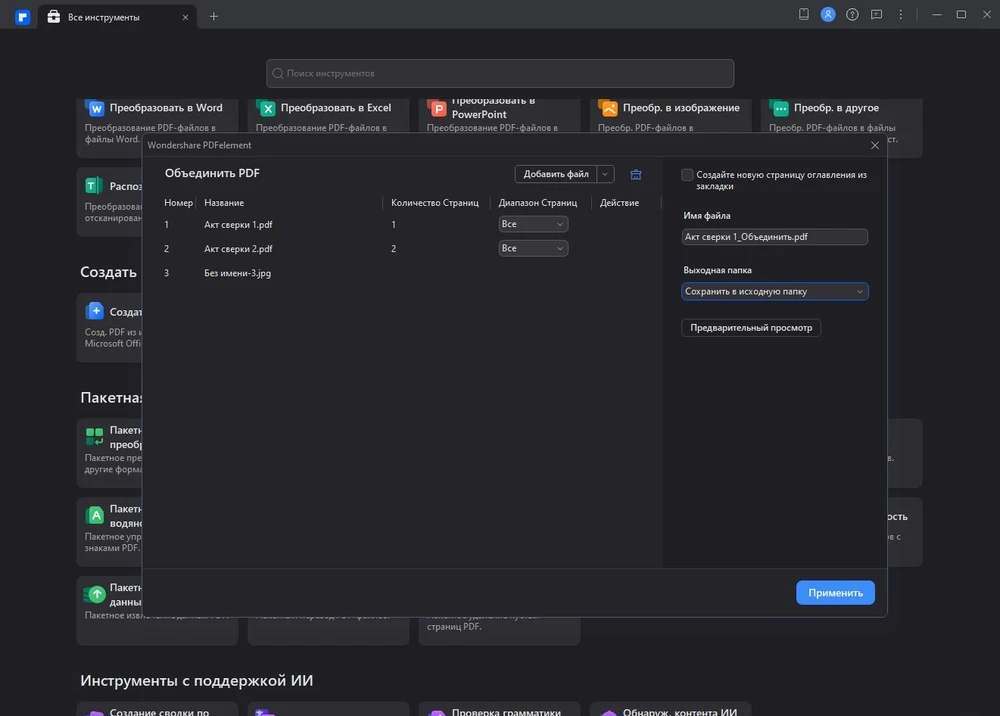Click the Предварительный просмотр button
This screenshot has height=716, width=1000.
pos(751,328)
